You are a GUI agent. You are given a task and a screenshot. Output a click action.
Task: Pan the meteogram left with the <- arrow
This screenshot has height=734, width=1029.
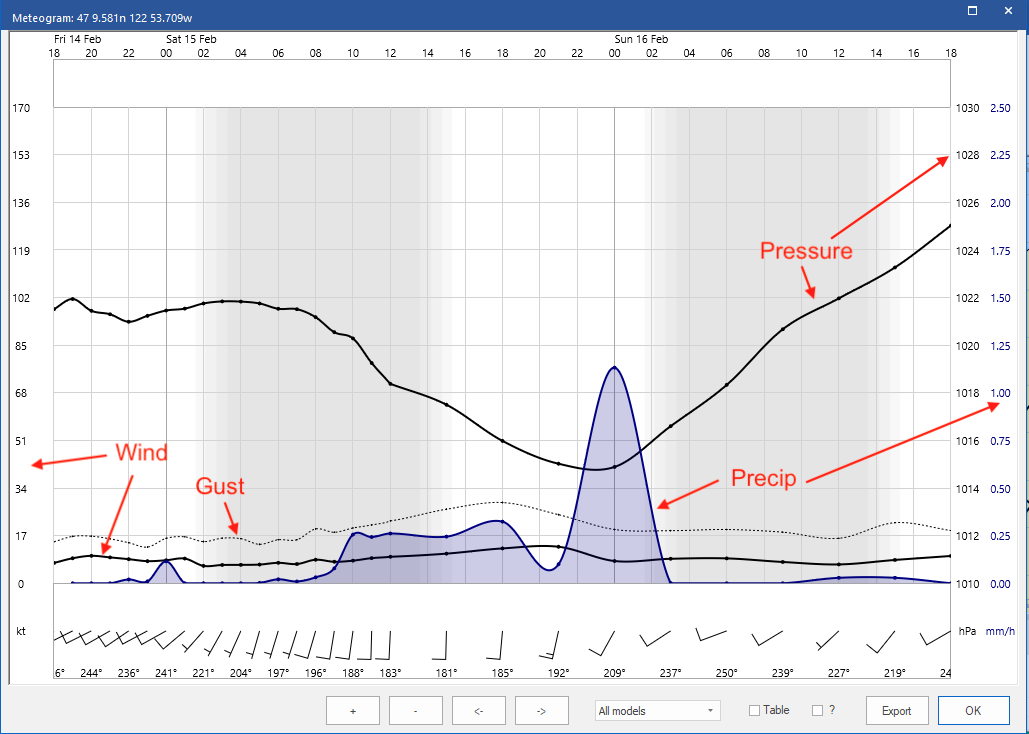[478, 710]
